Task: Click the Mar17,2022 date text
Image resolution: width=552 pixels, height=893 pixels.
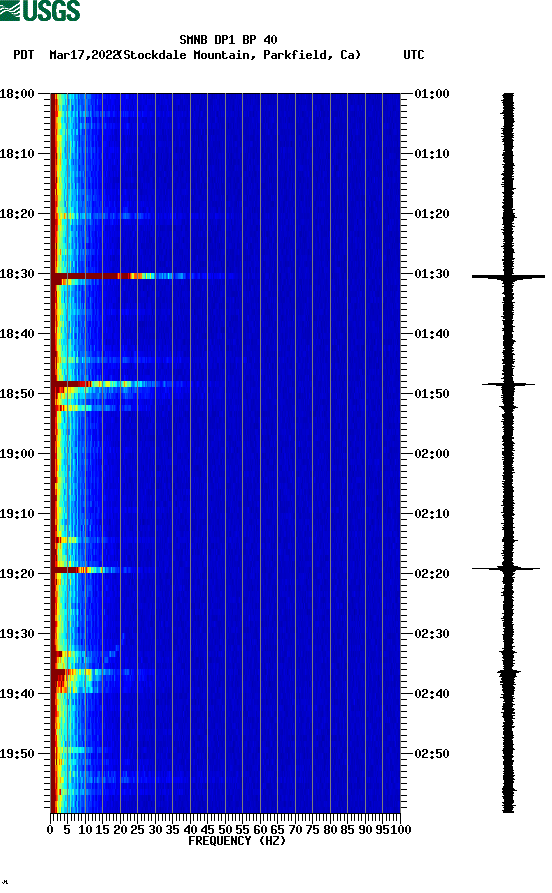Action: (84, 55)
